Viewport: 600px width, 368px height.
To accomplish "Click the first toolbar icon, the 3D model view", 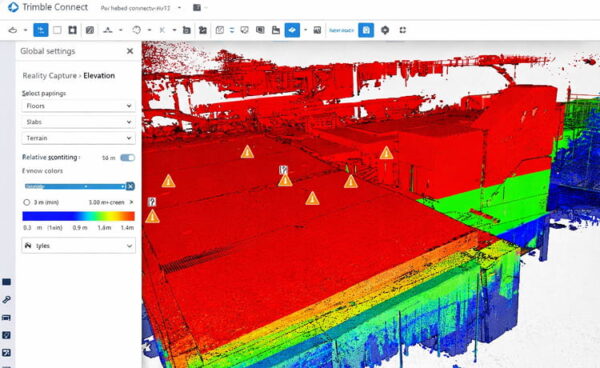I will 13,30.
